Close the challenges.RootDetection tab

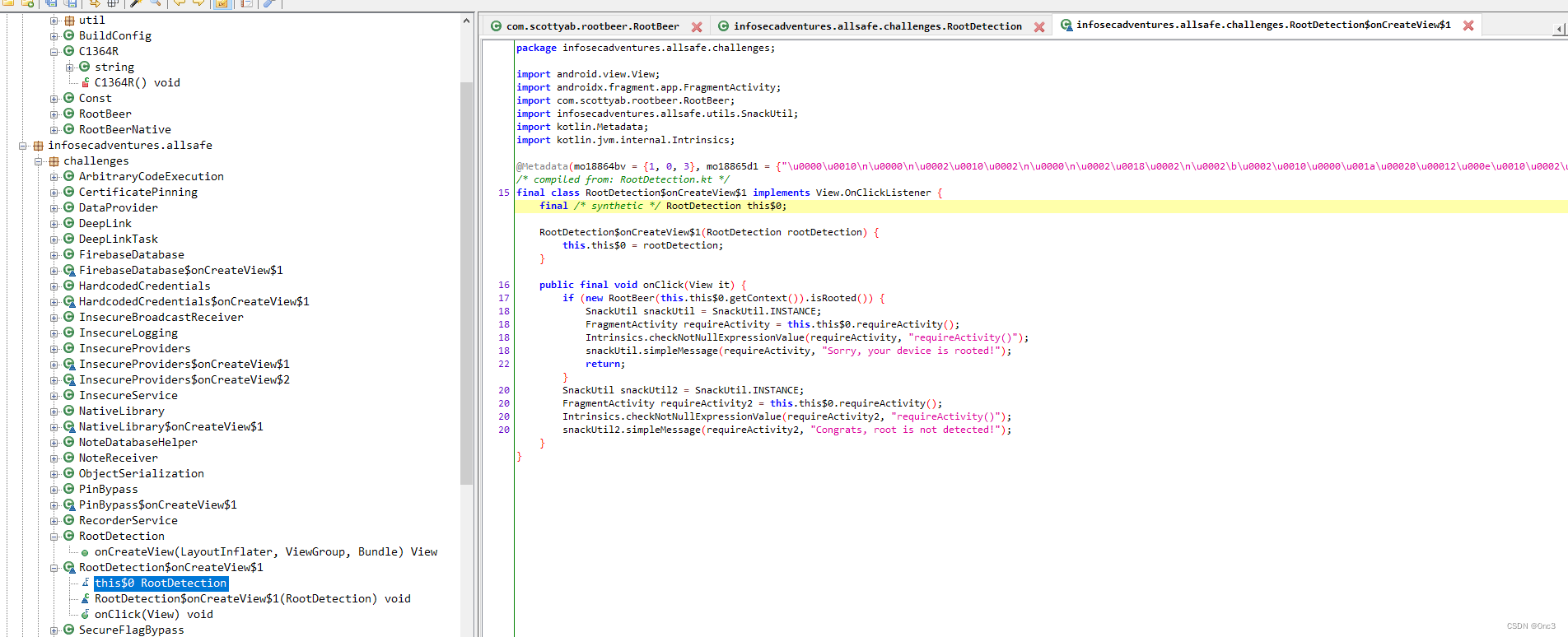(x=1039, y=27)
